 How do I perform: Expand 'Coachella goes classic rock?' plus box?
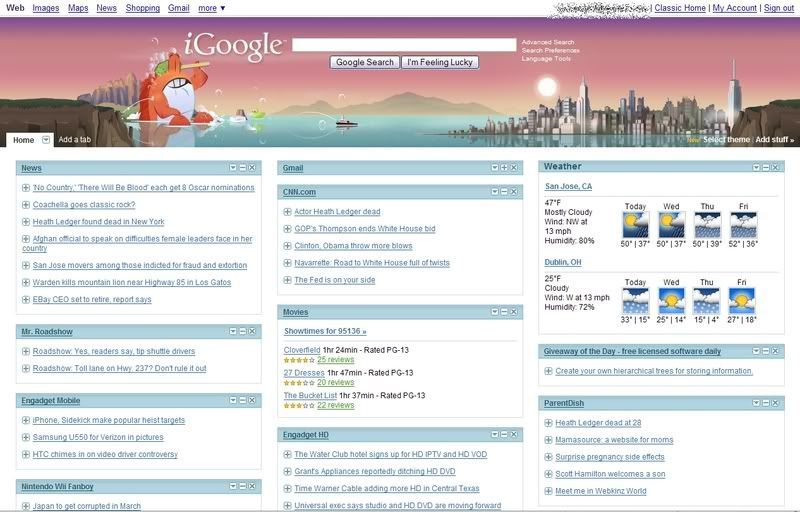click(26, 204)
